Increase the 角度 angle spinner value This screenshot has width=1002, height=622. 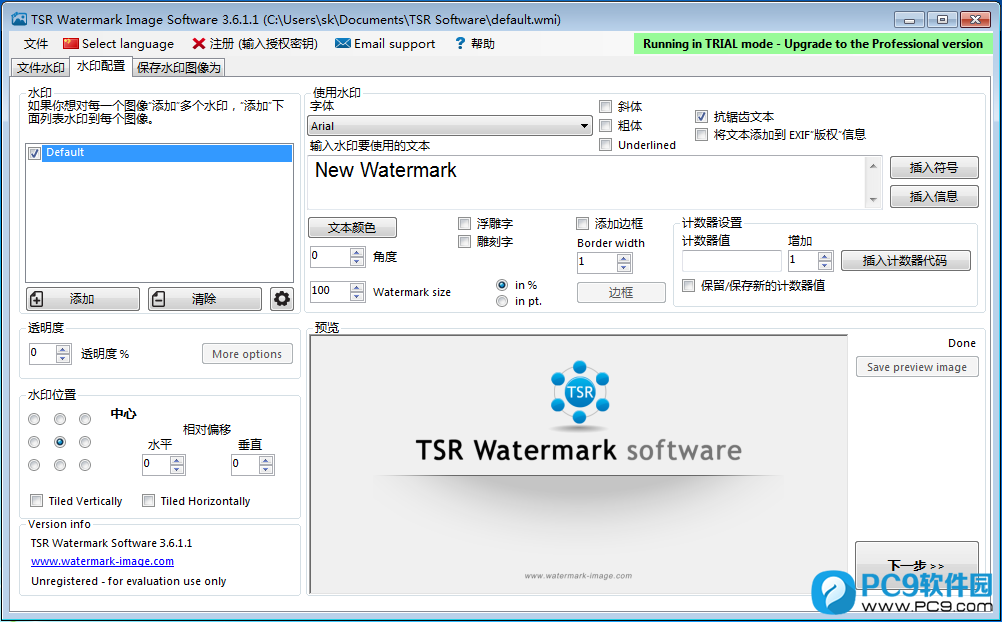[x=357, y=253]
